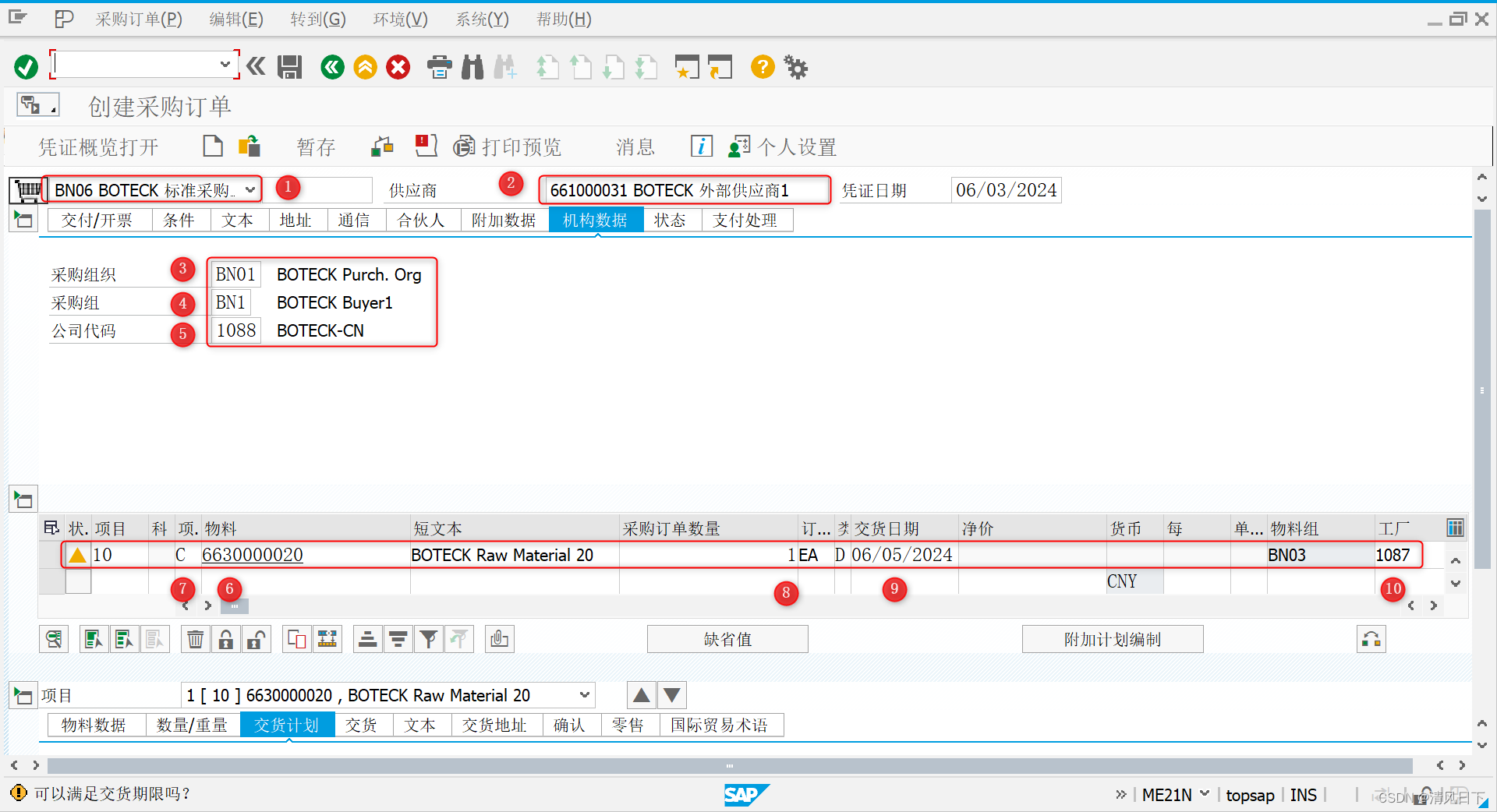This screenshot has height=812, width=1497.
Task: Select the row 10 selector box
Action: point(52,555)
